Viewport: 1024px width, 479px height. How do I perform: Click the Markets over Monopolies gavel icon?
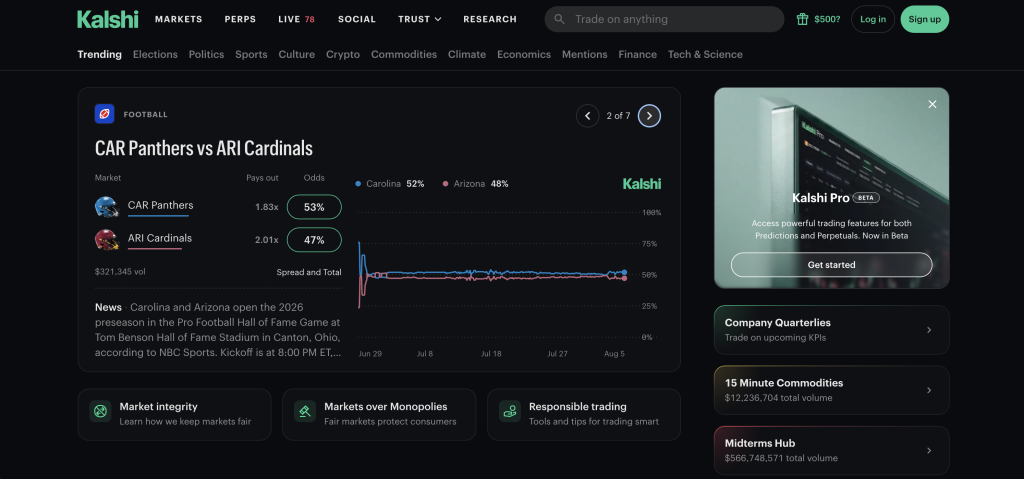(x=305, y=411)
